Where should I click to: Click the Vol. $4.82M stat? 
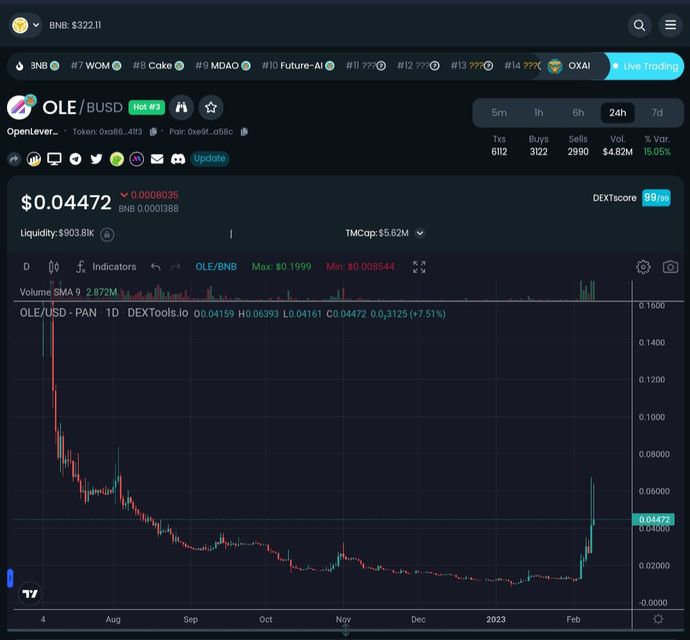(x=617, y=146)
